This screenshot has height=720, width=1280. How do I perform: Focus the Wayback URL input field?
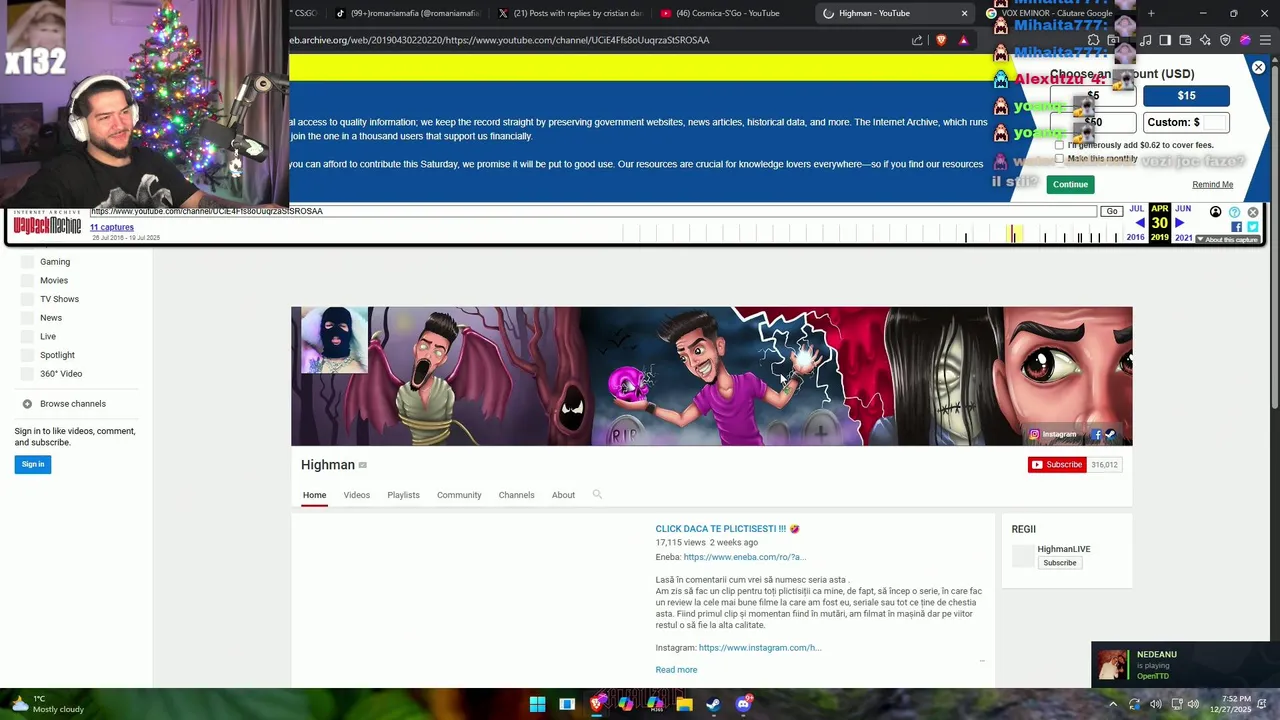(594, 211)
